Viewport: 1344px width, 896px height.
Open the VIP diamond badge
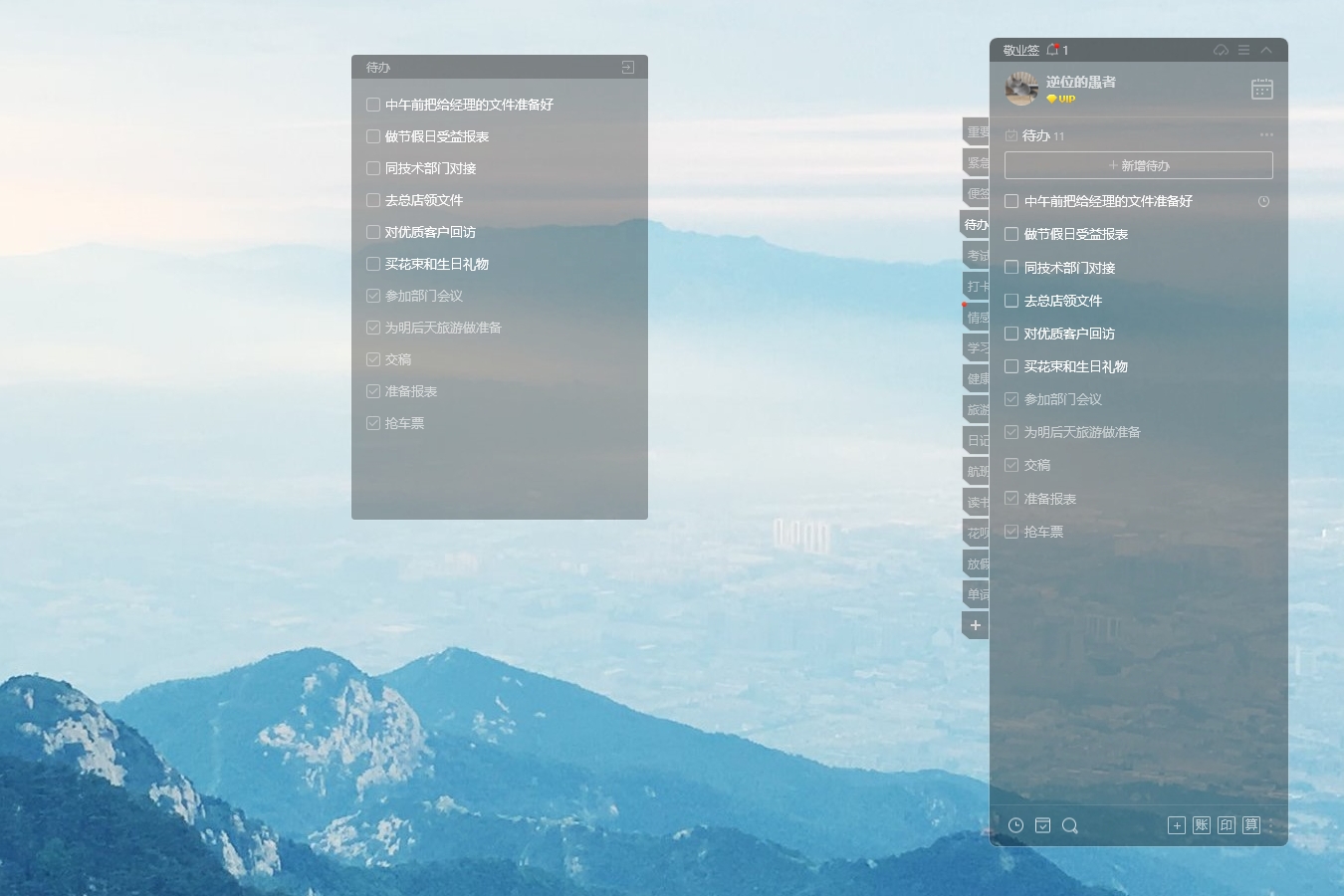(x=1061, y=100)
